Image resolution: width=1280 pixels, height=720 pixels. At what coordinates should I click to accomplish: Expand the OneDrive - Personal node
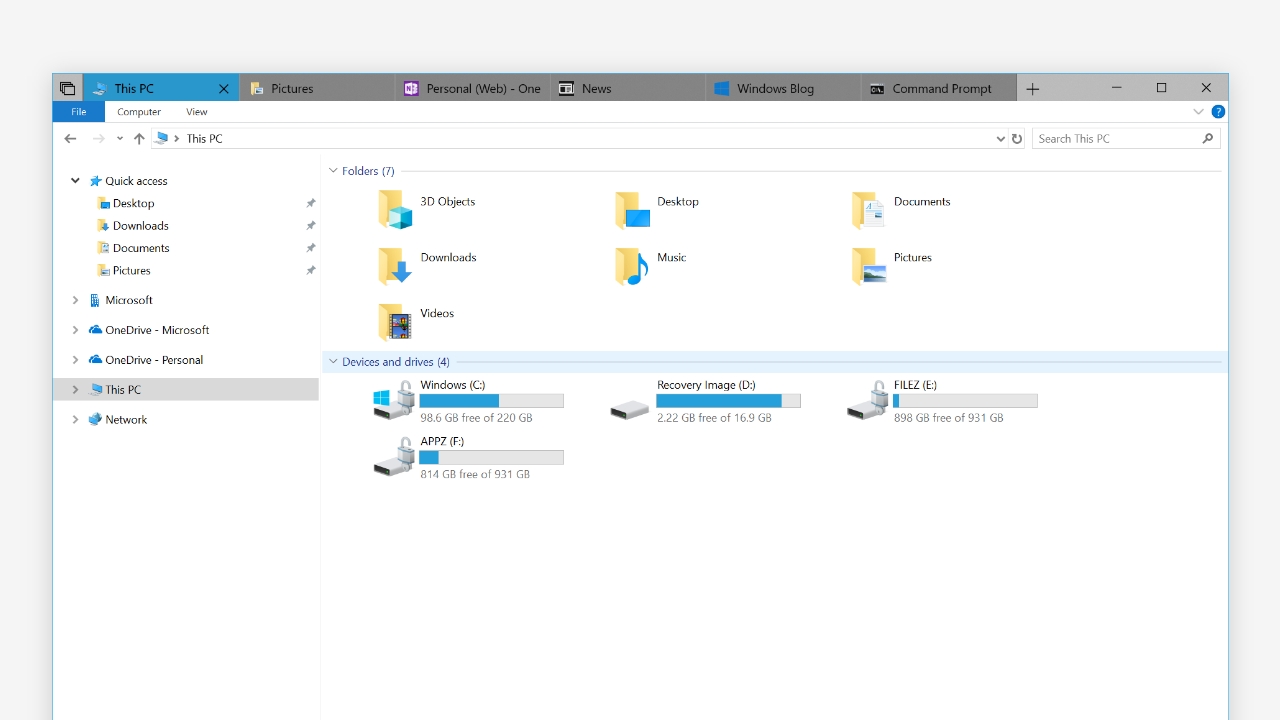pyautogui.click(x=75, y=360)
